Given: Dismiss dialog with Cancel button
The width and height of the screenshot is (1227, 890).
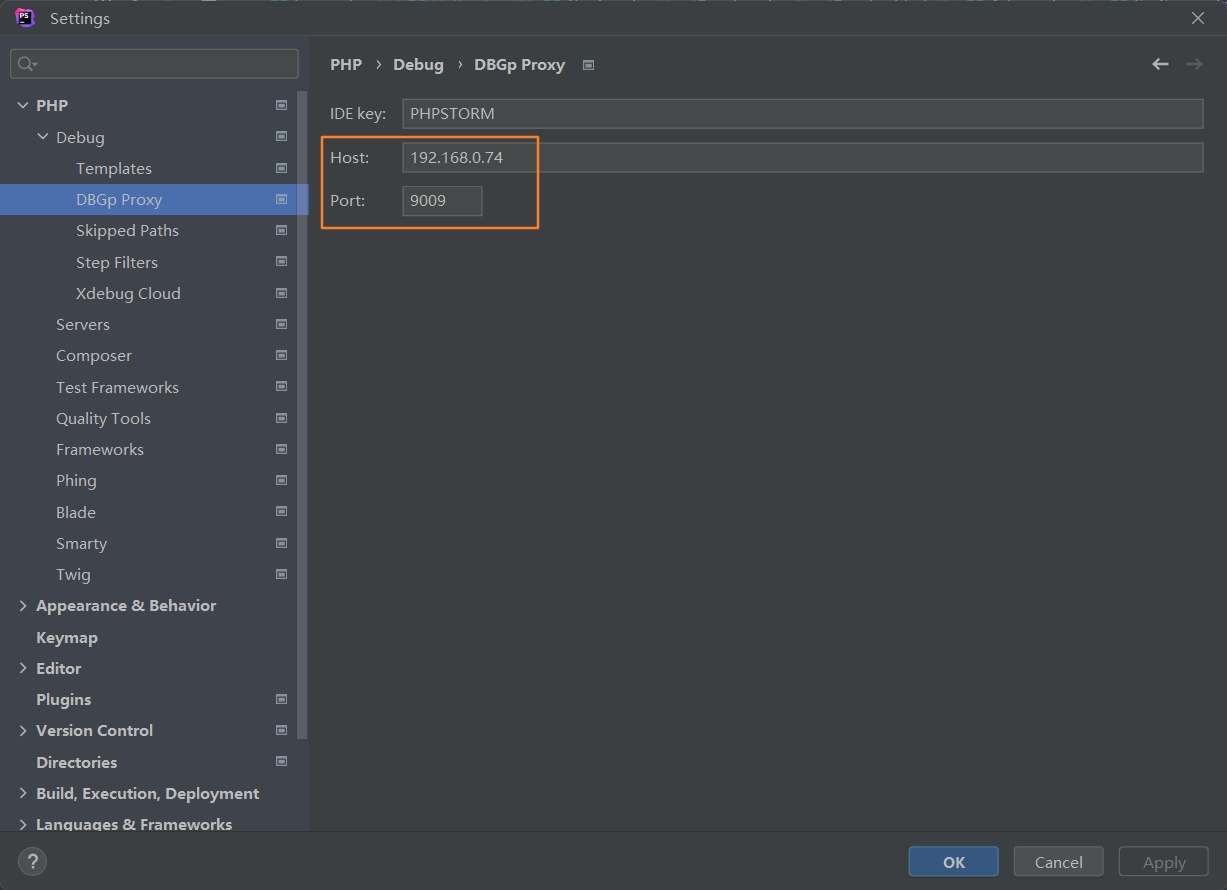Looking at the screenshot, I should point(1059,862).
